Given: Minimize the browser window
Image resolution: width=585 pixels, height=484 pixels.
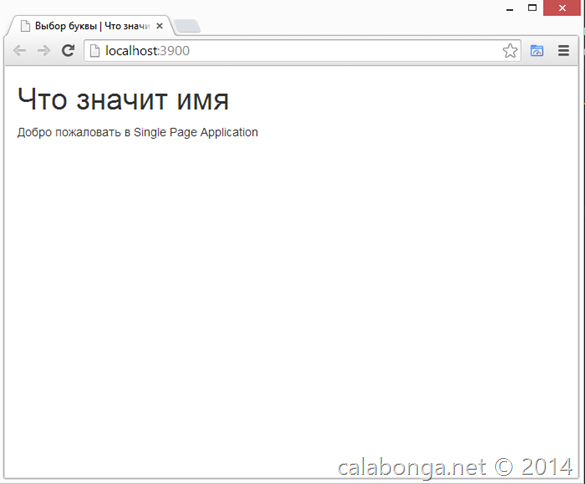Looking at the screenshot, I should click(x=510, y=9).
